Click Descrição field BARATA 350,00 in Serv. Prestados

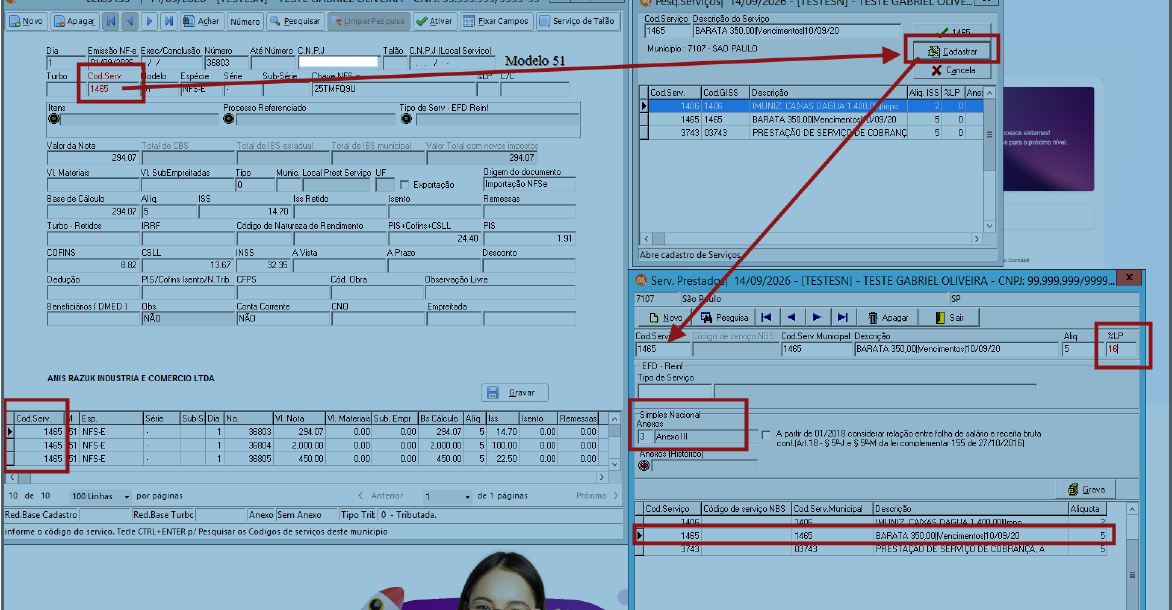pyautogui.click(x=957, y=349)
